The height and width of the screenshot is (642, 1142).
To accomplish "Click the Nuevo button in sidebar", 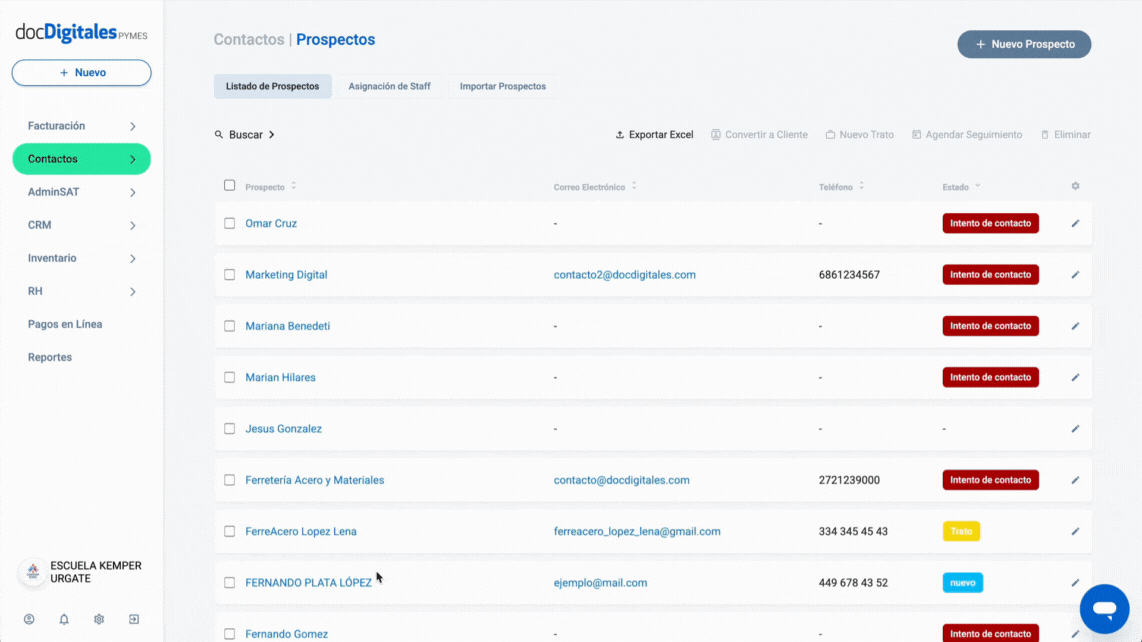I will (82, 73).
